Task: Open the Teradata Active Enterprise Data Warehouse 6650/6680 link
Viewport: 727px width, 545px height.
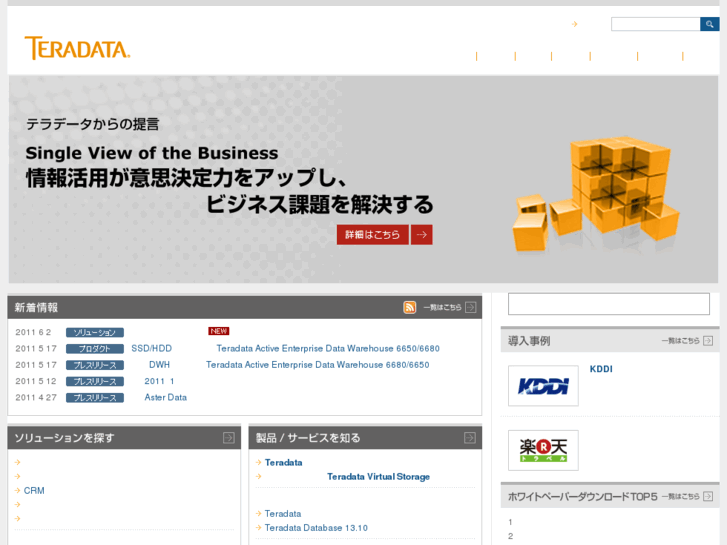Action: 328,348
